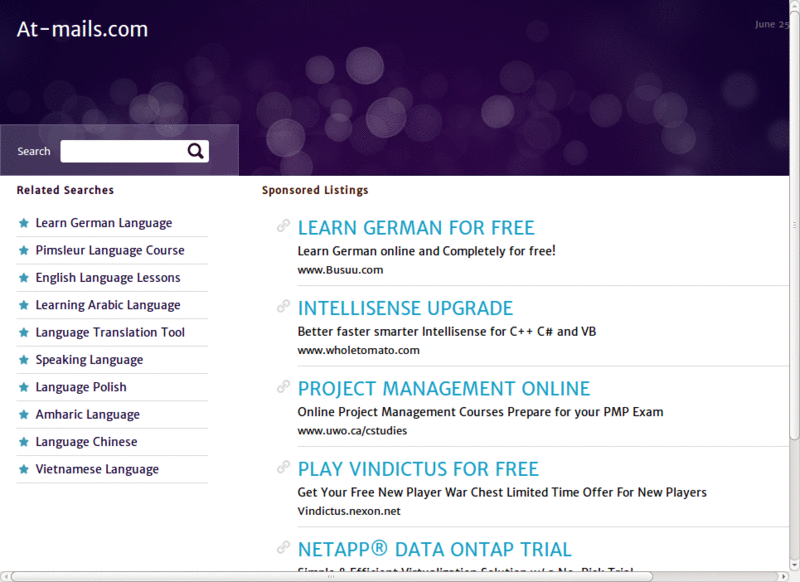This screenshot has width=800, height=582.
Task: Open the Learning Arabic Language link
Action: point(108,305)
